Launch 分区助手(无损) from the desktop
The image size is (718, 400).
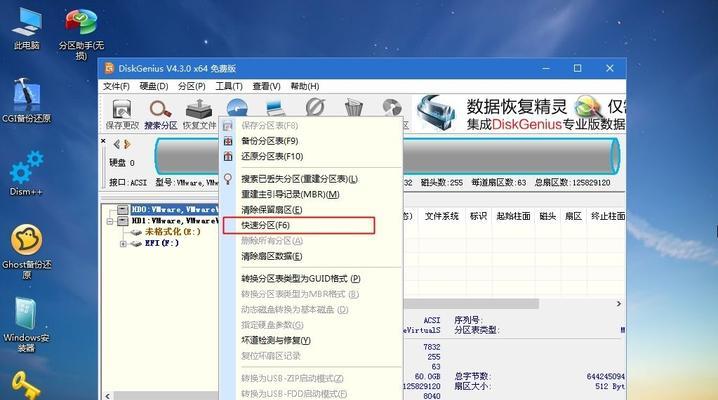pyautogui.click(x=82, y=34)
